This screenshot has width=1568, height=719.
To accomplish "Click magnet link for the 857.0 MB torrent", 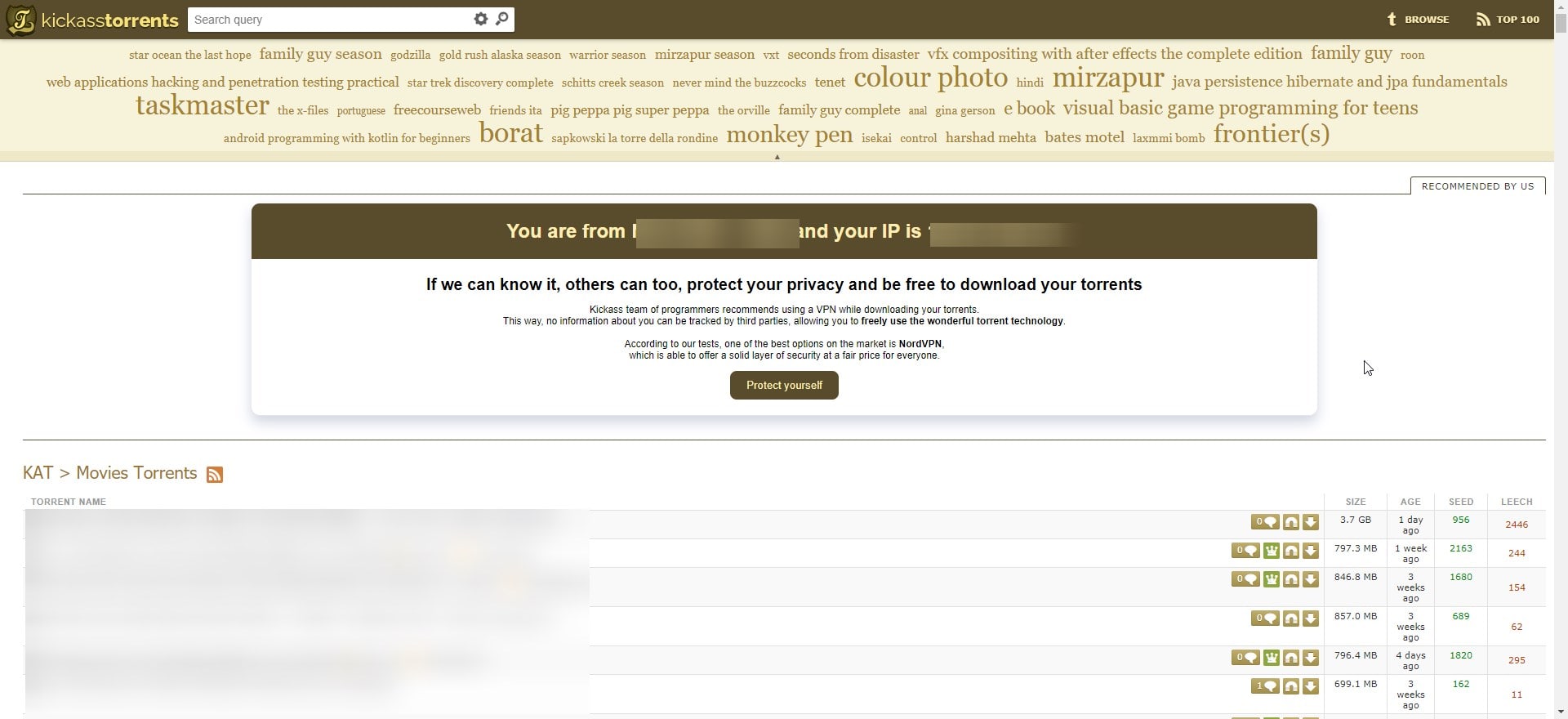I will [x=1291, y=619].
